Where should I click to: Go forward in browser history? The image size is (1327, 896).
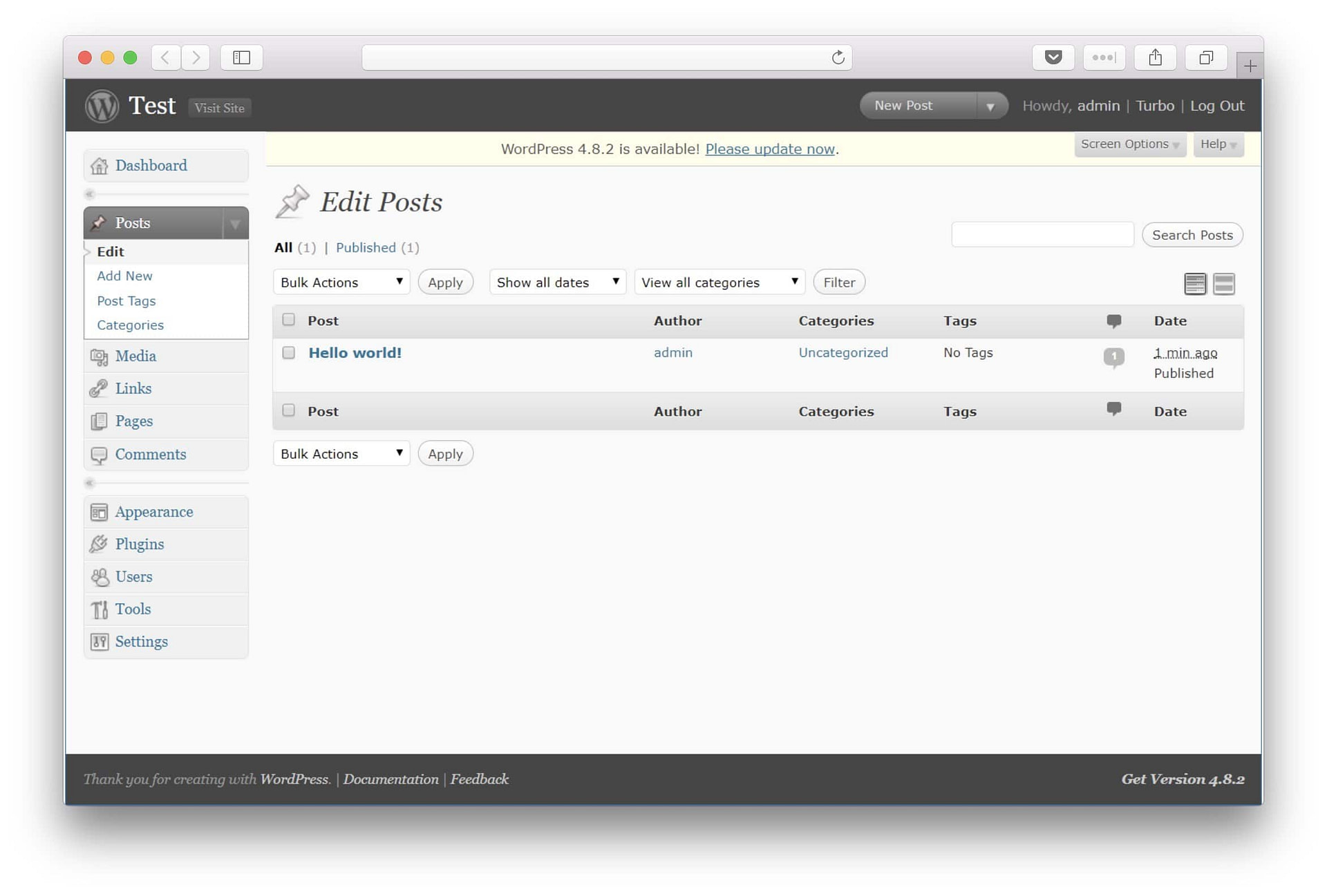click(x=196, y=57)
